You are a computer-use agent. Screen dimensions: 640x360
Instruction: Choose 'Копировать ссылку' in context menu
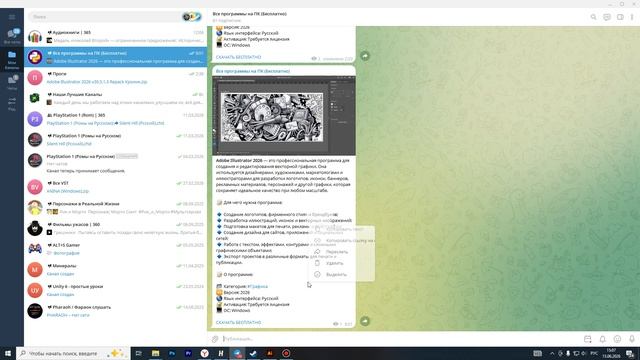pos(342,240)
